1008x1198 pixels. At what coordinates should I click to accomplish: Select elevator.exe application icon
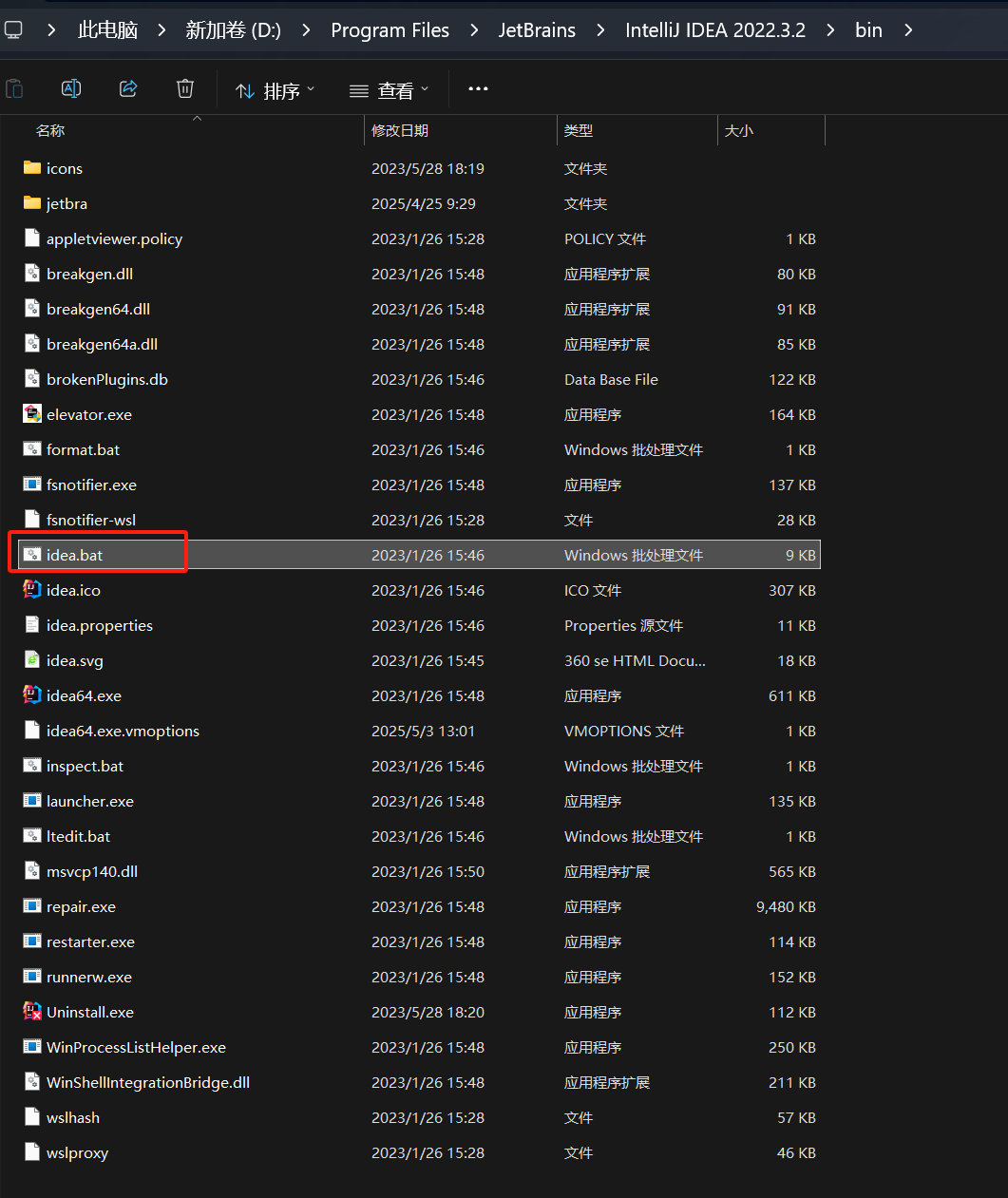tap(32, 414)
